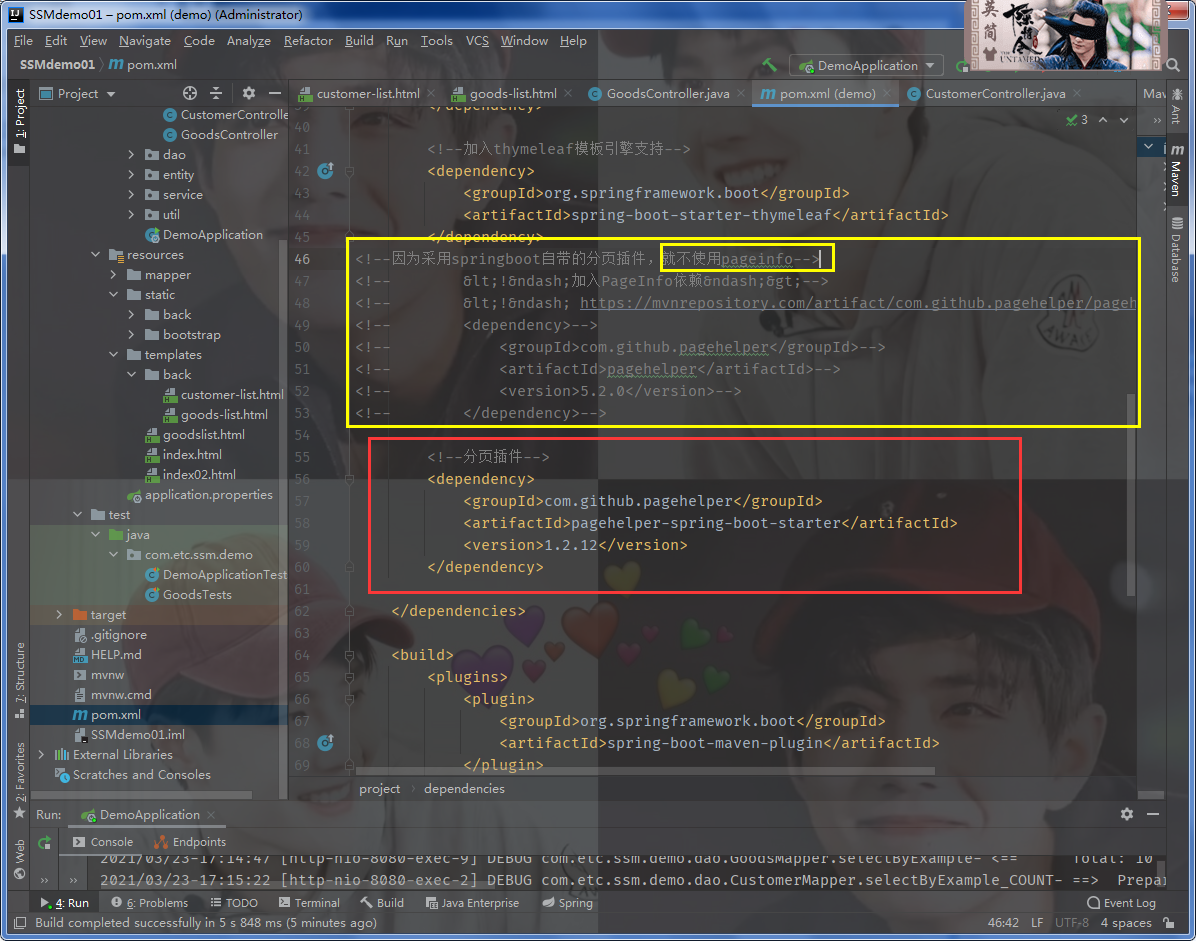
Task: Click the Locate/Select Opened File icon
Action: pyautogui.click(x=190, y=93)
